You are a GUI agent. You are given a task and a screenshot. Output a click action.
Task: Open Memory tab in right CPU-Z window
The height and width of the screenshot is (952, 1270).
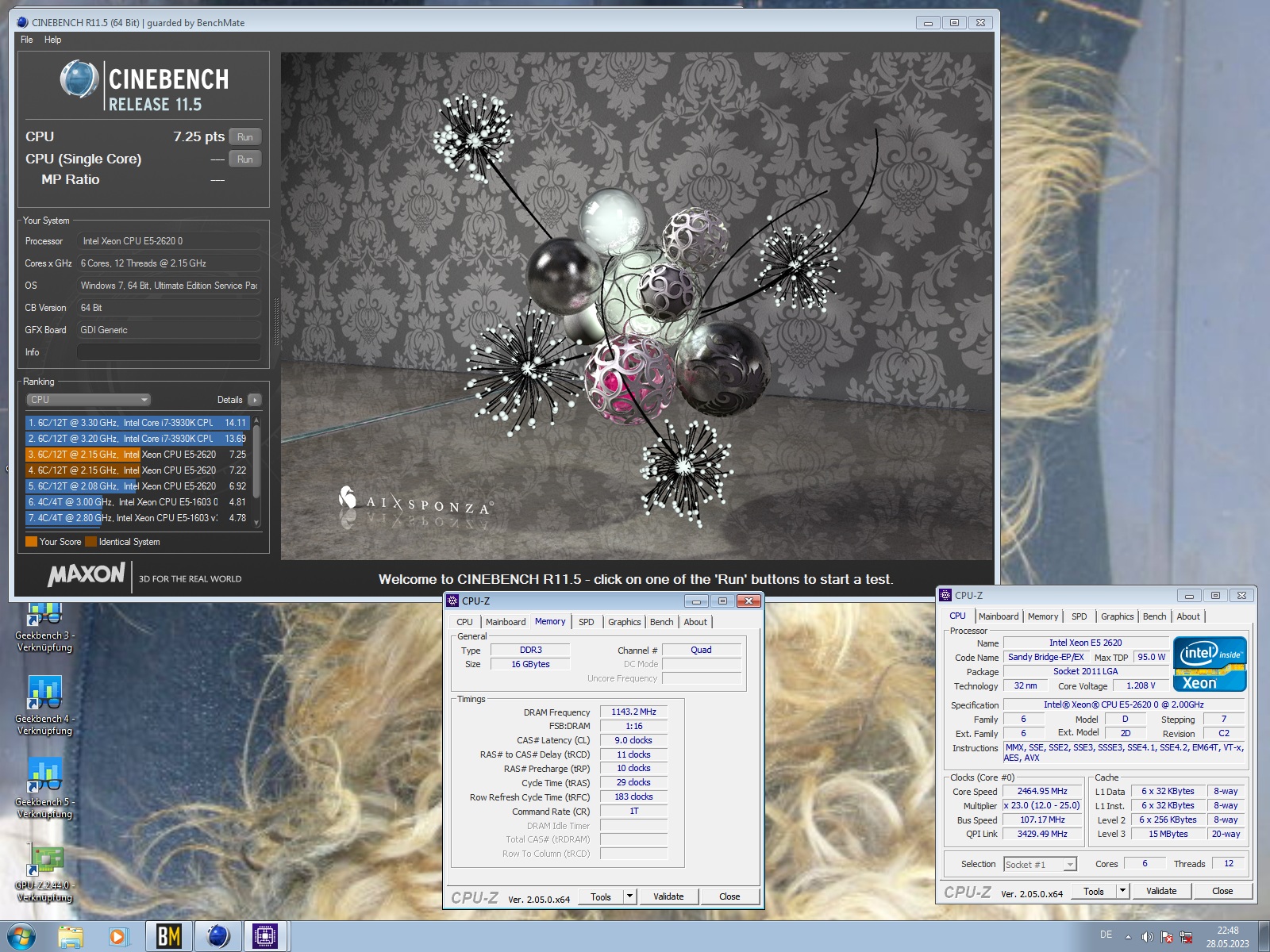[1042, 616]
